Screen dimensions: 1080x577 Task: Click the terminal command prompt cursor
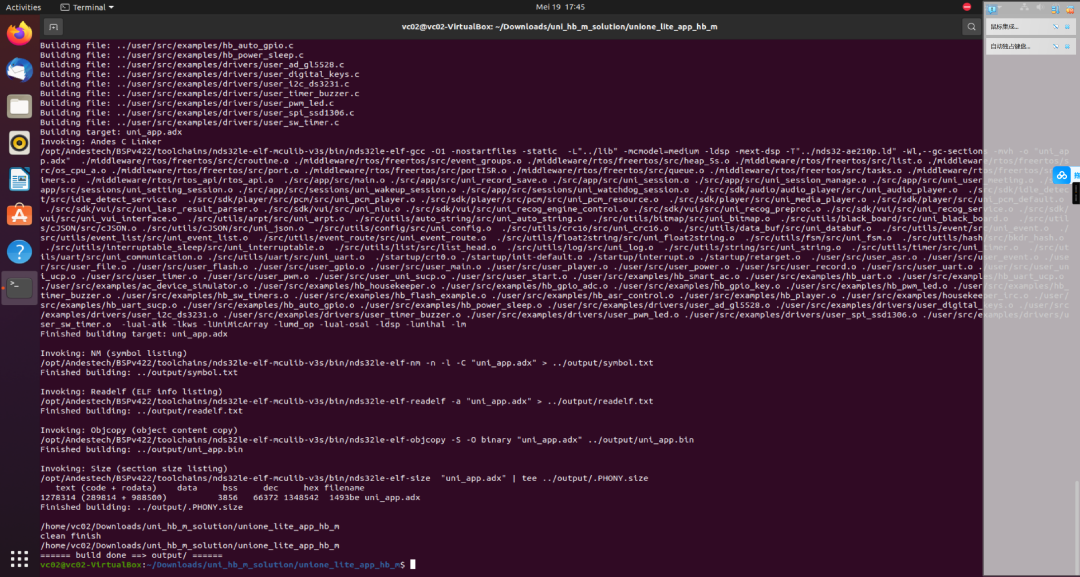click(413, 565)
